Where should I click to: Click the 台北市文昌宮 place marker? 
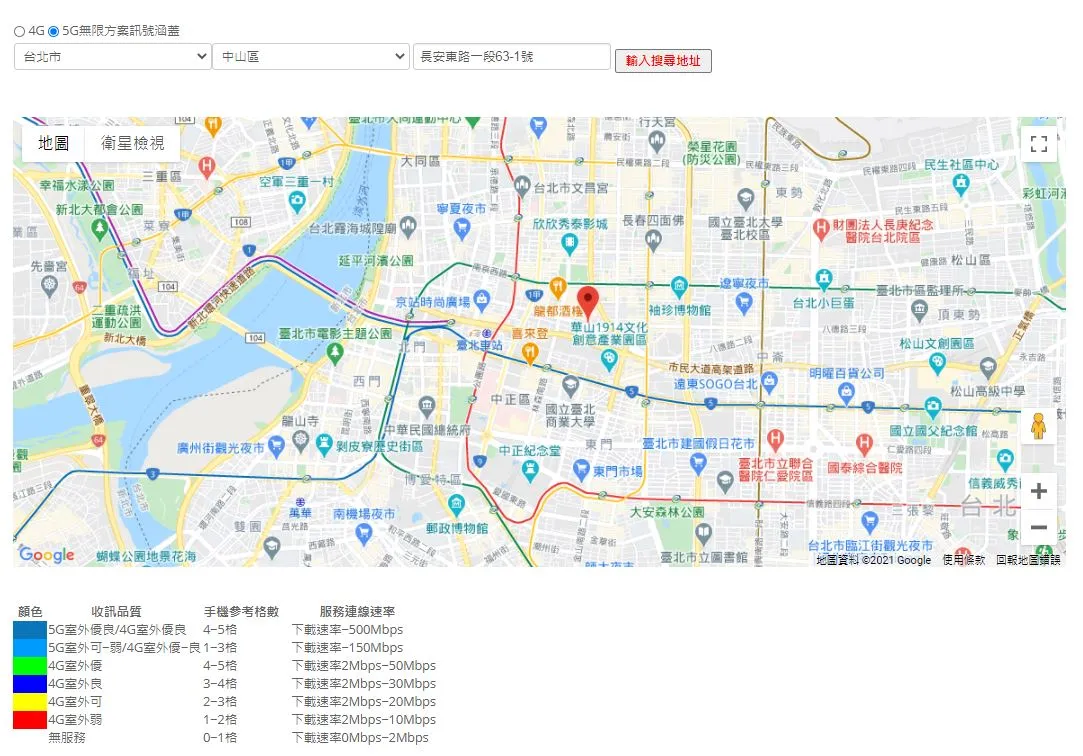[x=523, y=186]
